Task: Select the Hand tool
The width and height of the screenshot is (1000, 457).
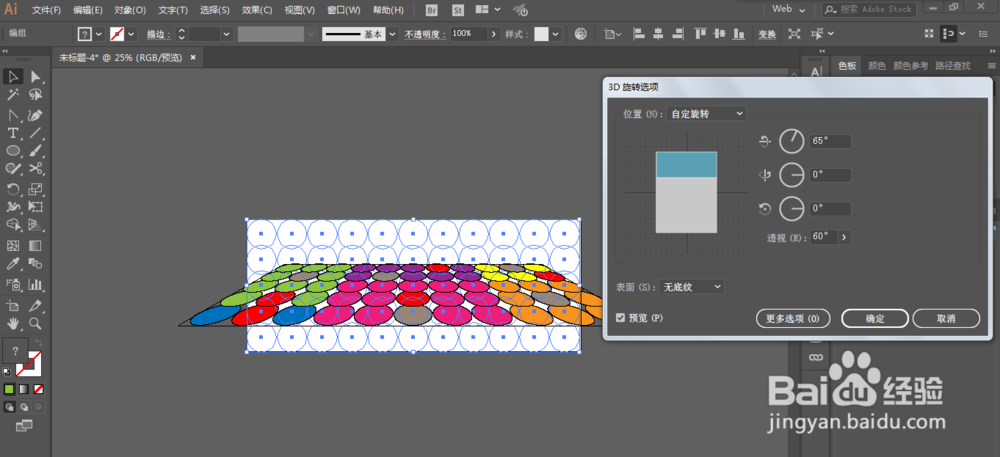Action: tap(13, 324)
